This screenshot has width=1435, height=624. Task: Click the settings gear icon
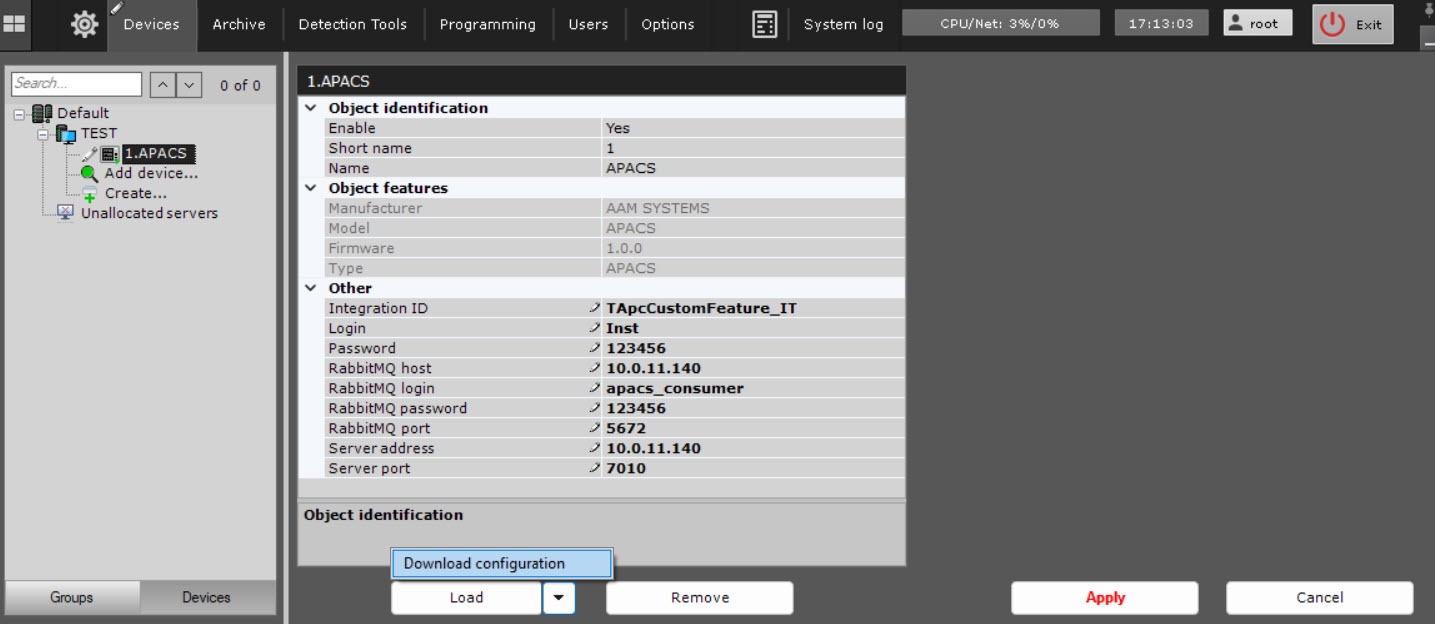[x=84, y=25]
